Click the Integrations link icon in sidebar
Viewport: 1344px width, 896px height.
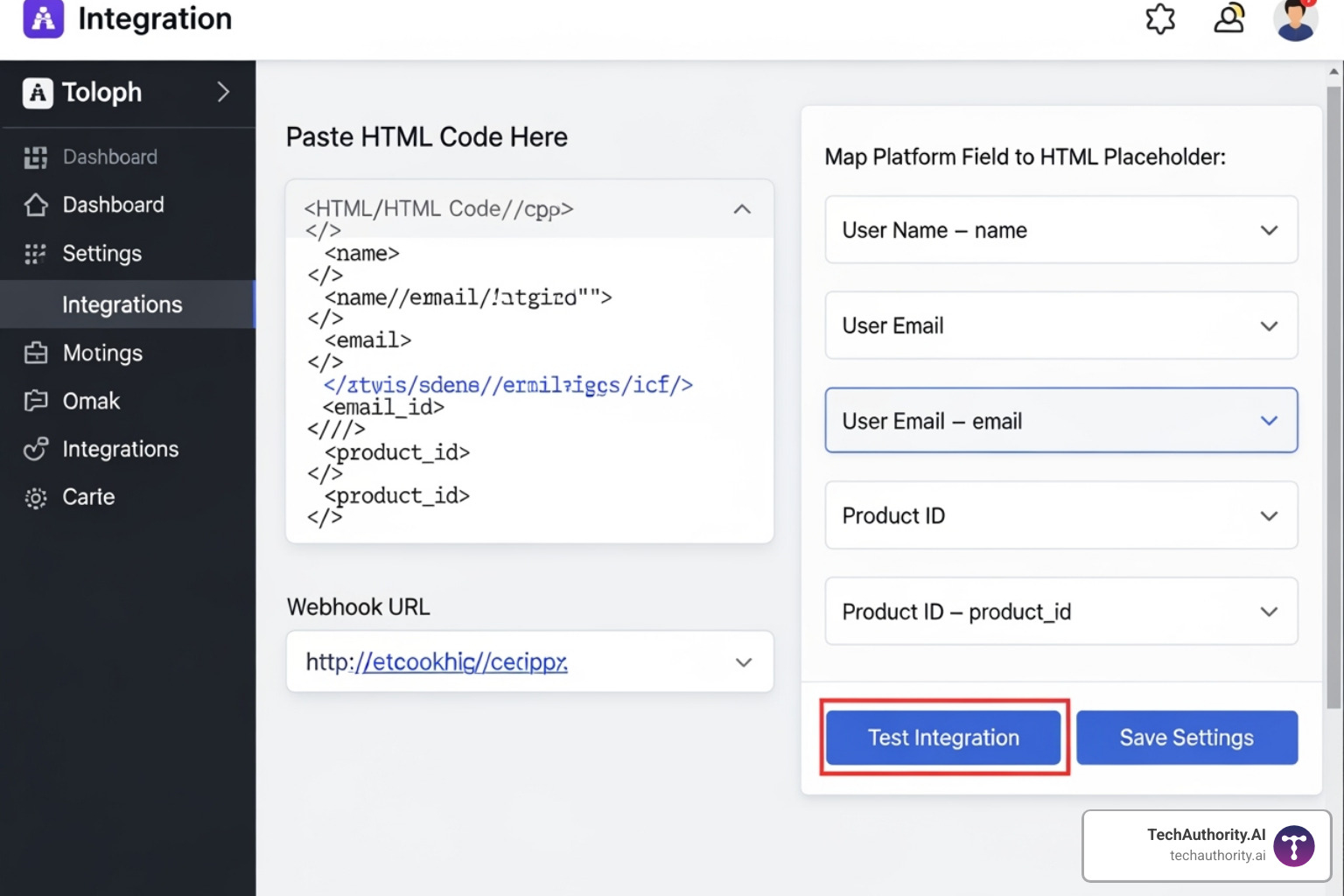(36, 449)
